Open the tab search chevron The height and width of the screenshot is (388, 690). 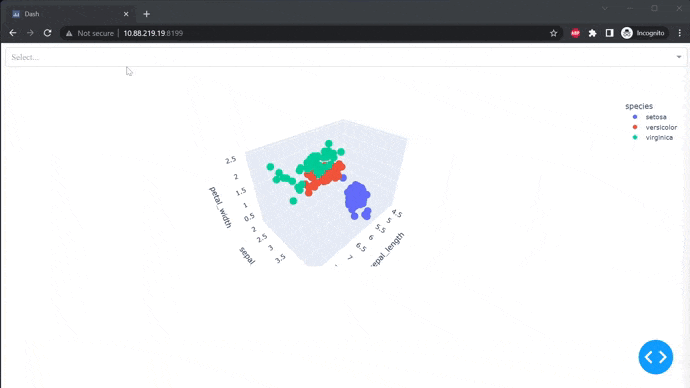(605, 8)
